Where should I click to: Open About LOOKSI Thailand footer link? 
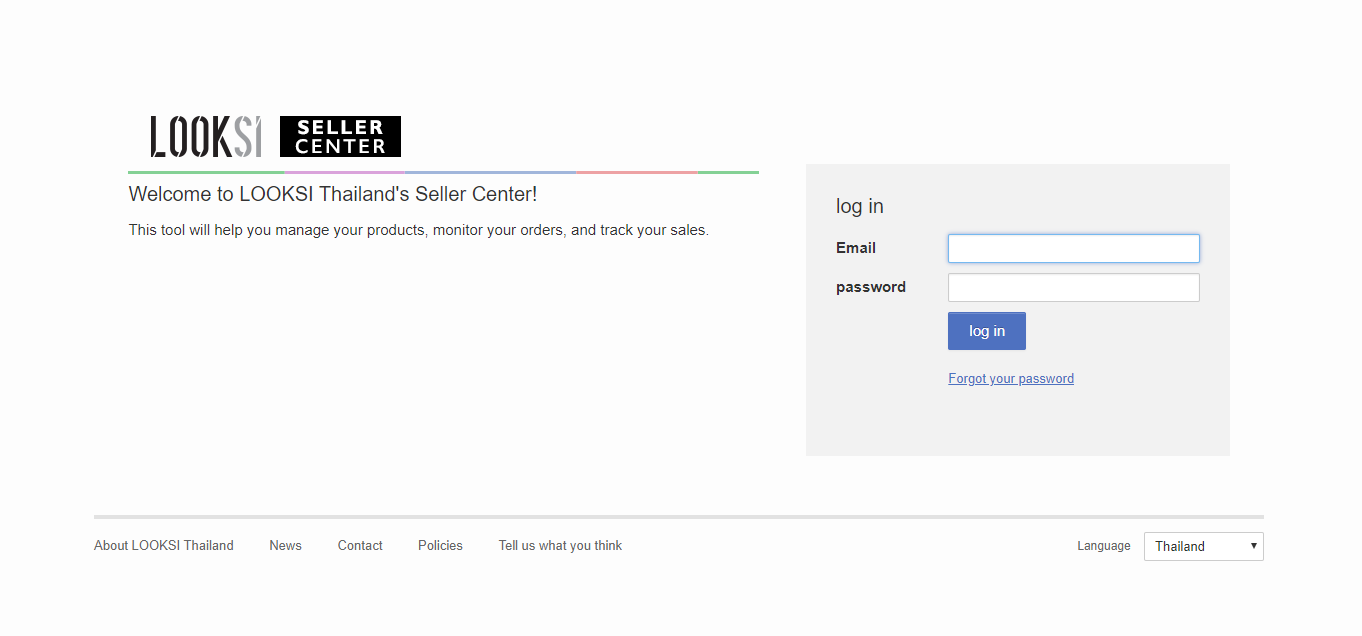pyautogui.click(x=164, y=545)
